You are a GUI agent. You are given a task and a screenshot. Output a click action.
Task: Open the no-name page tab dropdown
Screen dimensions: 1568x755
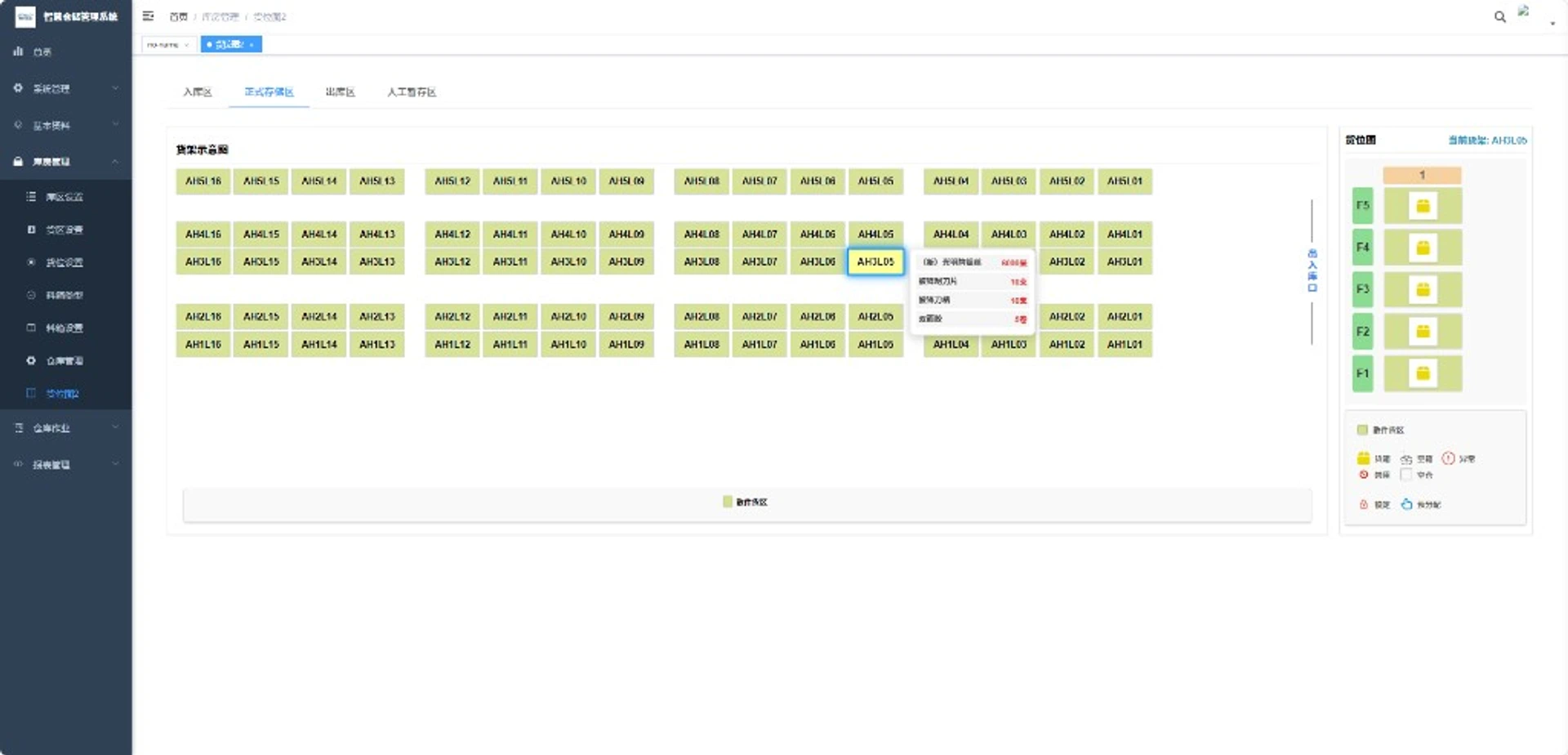pos(169,44)
